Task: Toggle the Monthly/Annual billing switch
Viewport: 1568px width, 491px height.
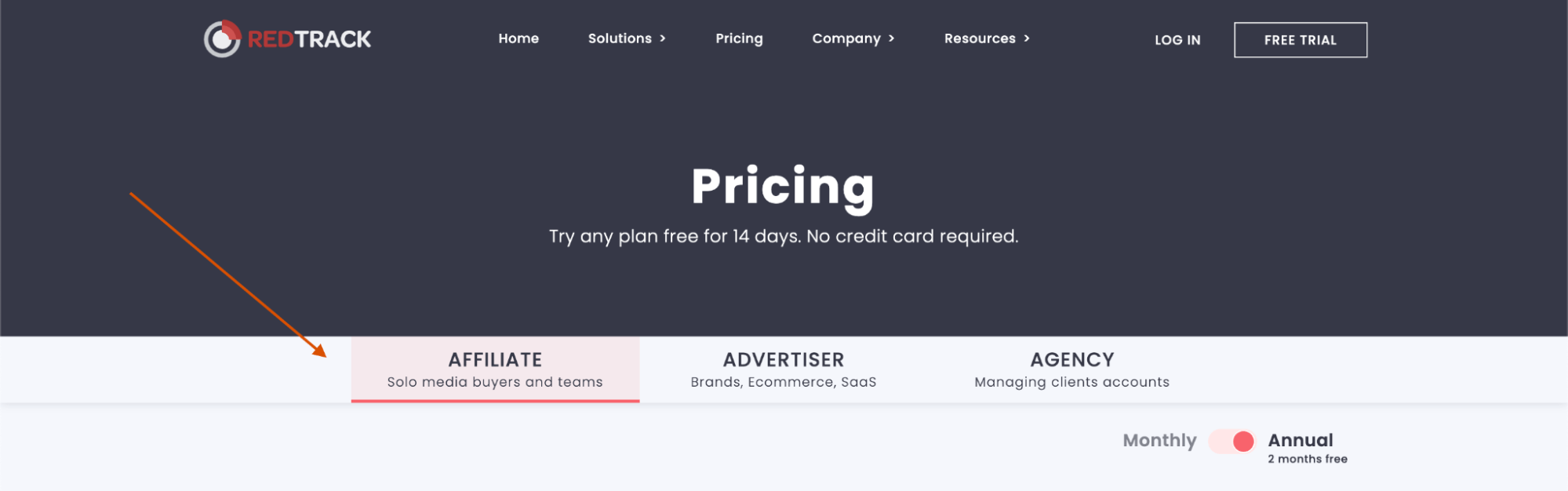Action: [x=1232, y=442]
